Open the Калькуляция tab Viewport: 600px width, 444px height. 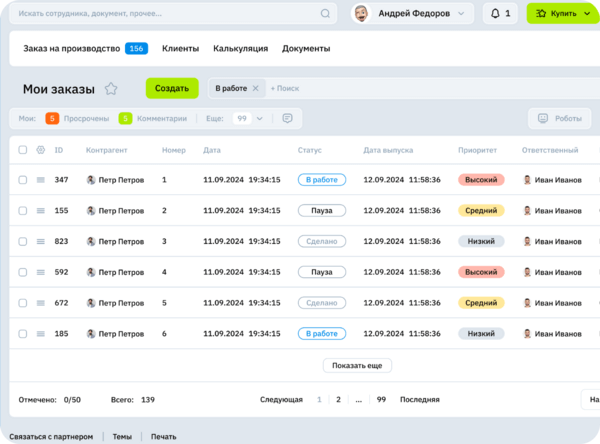[x=240, y=48]
